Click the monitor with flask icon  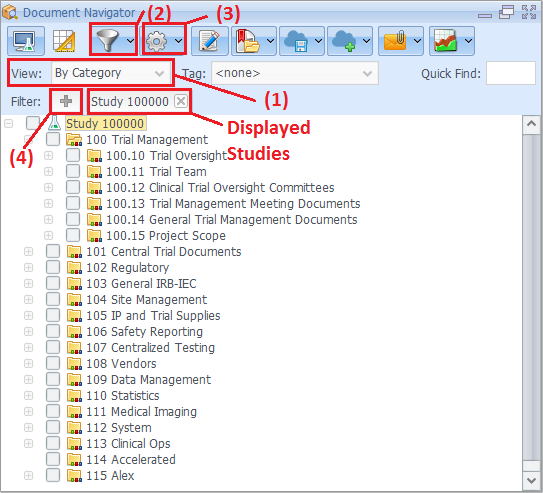pyautogui.click(x=26, y=41)
